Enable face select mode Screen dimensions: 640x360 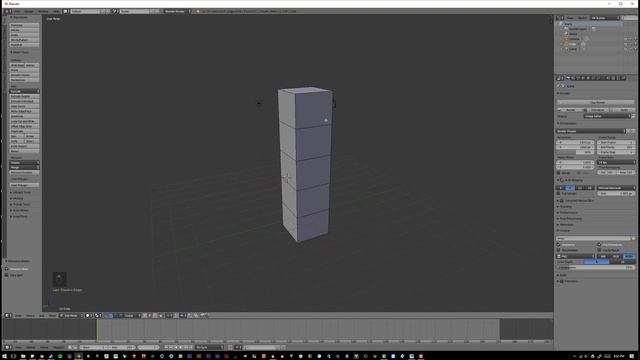tap(155, 316)
